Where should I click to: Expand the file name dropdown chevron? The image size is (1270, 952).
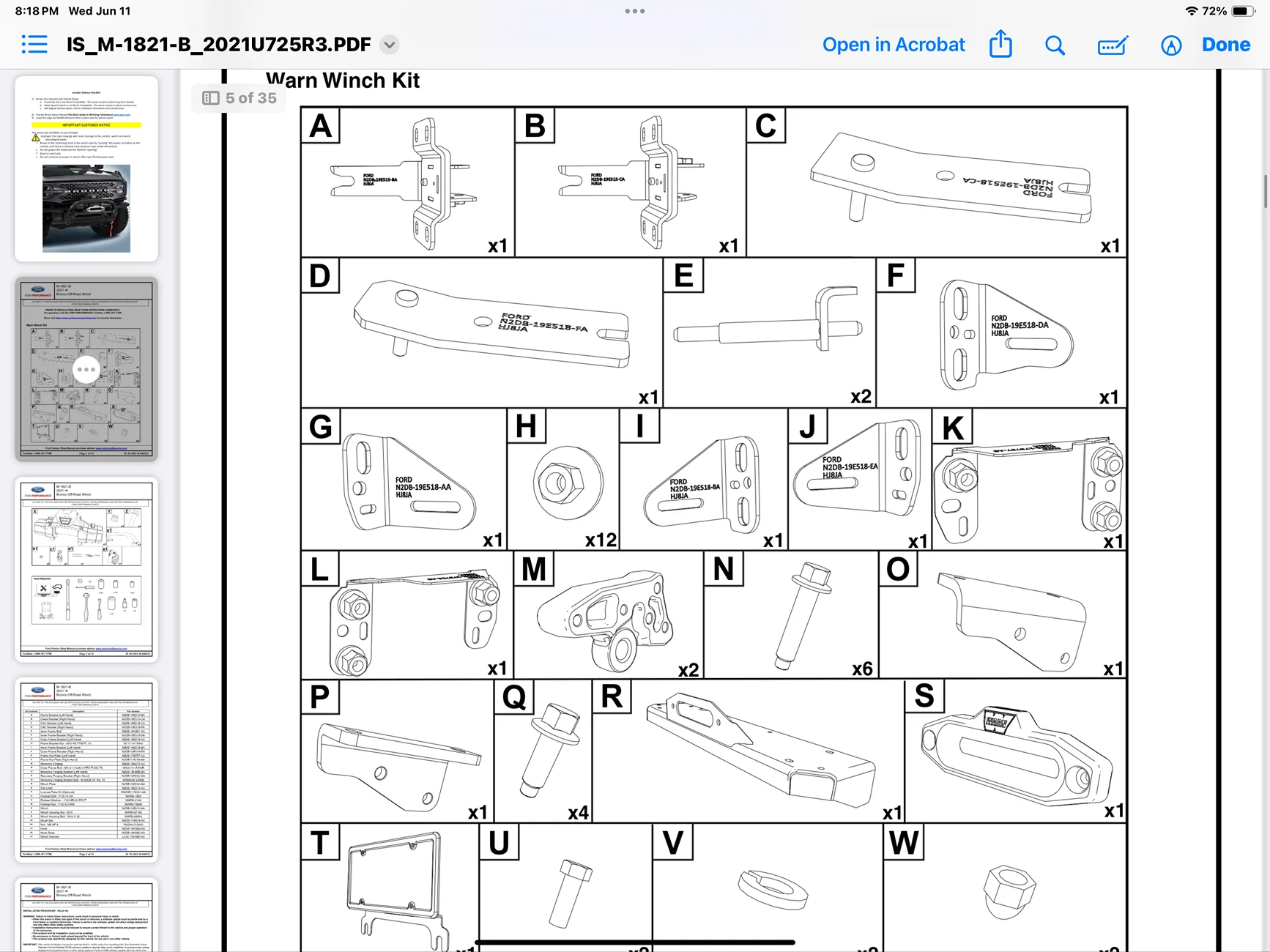tap(390, 45)
